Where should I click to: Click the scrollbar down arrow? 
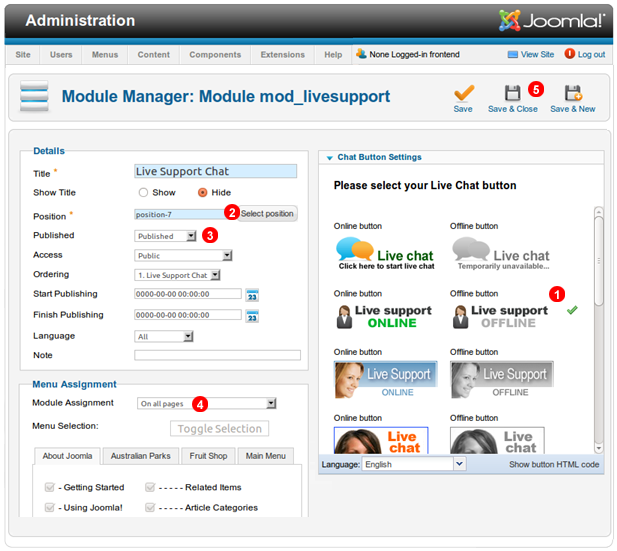(x=599, y=448)
